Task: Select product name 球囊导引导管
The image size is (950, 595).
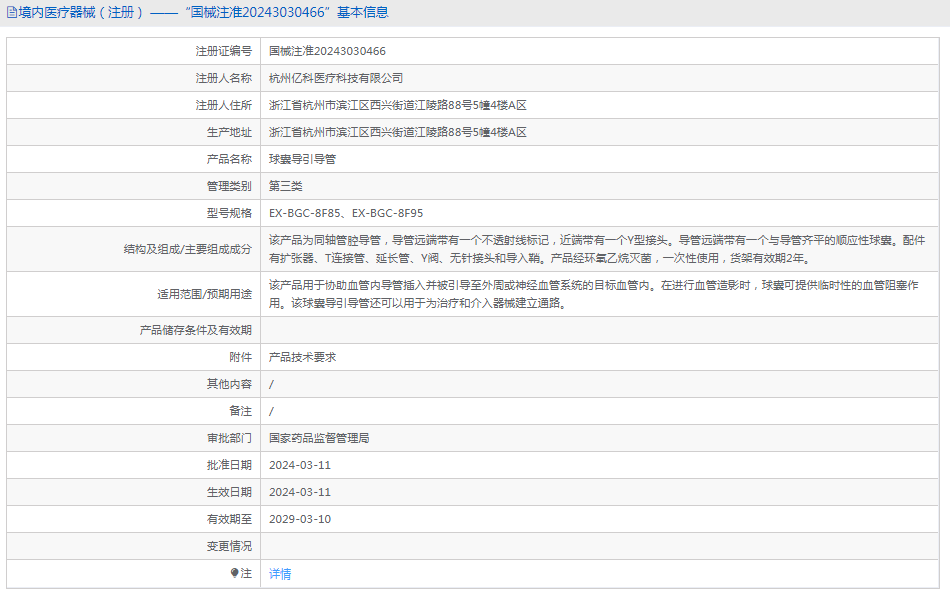Action: 302,159
